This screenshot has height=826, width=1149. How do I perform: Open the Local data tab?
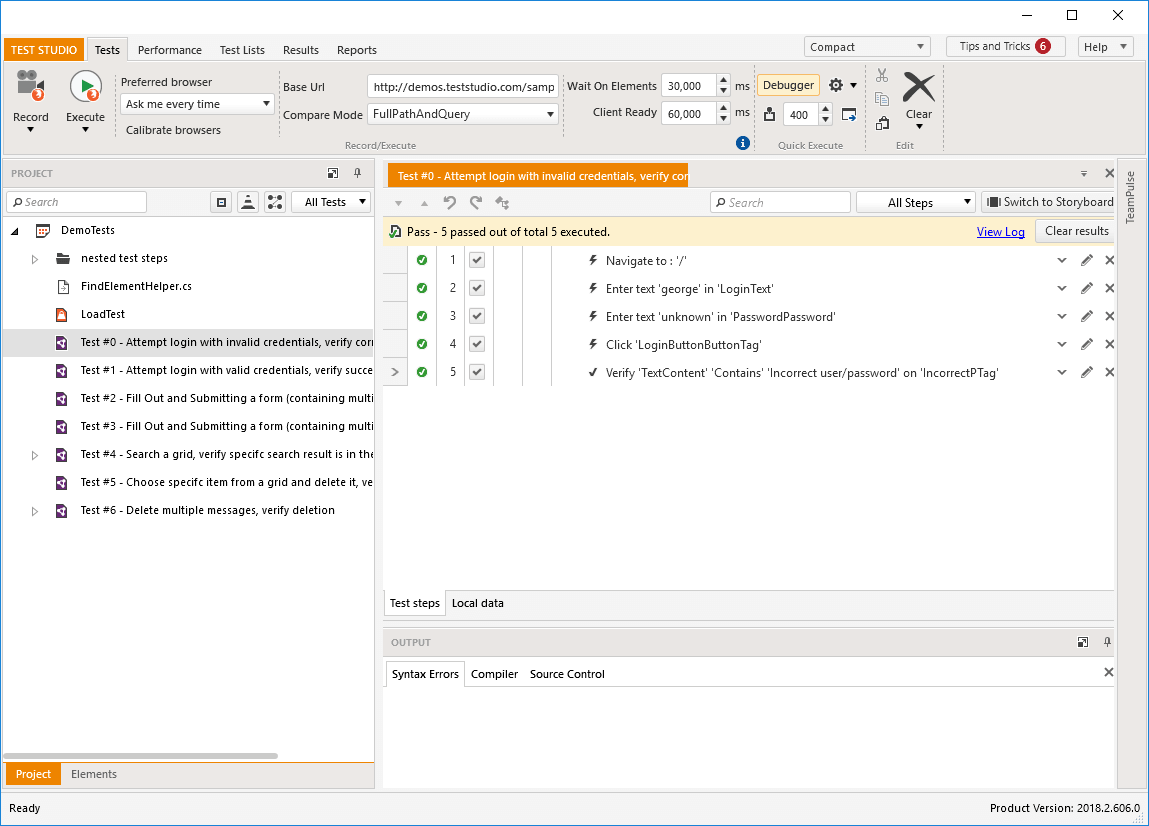click(x=478, y=603)
